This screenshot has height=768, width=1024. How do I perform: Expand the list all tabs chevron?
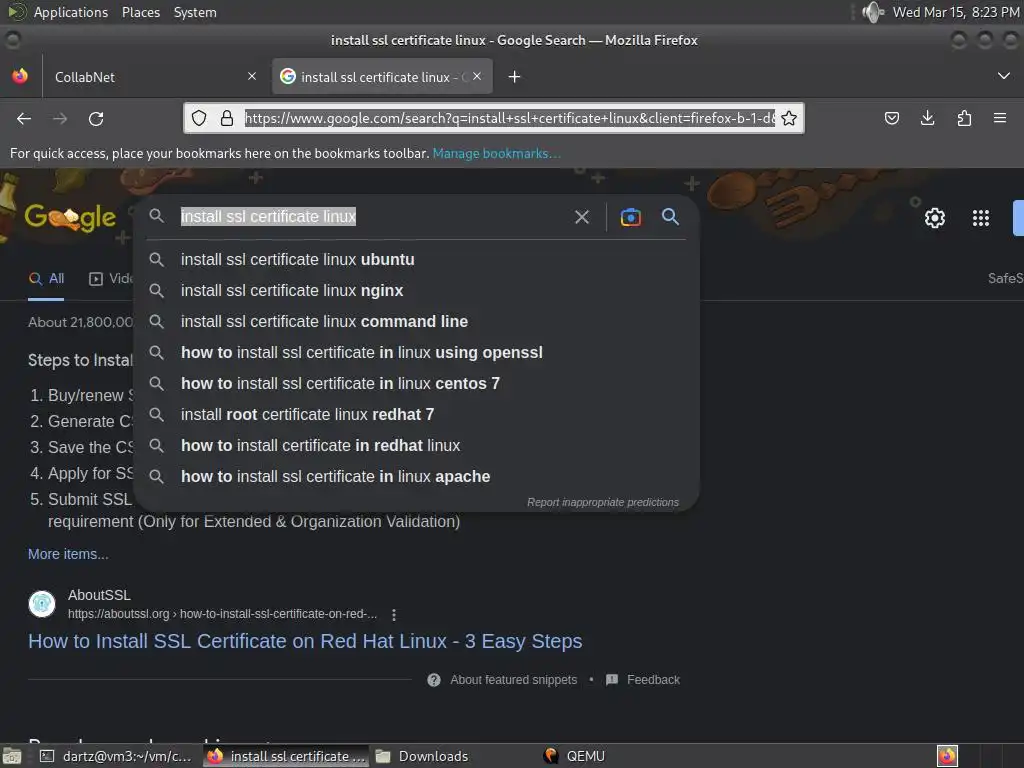click(x=1004, y=76)
